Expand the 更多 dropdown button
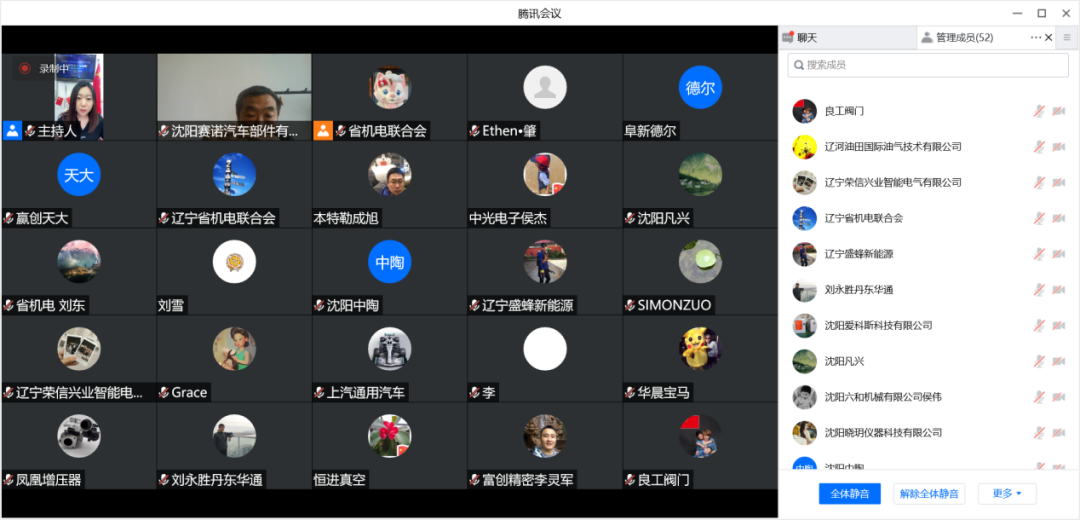The height and width of the screenshot is (520, 1080). click(x=1007, y=494)
